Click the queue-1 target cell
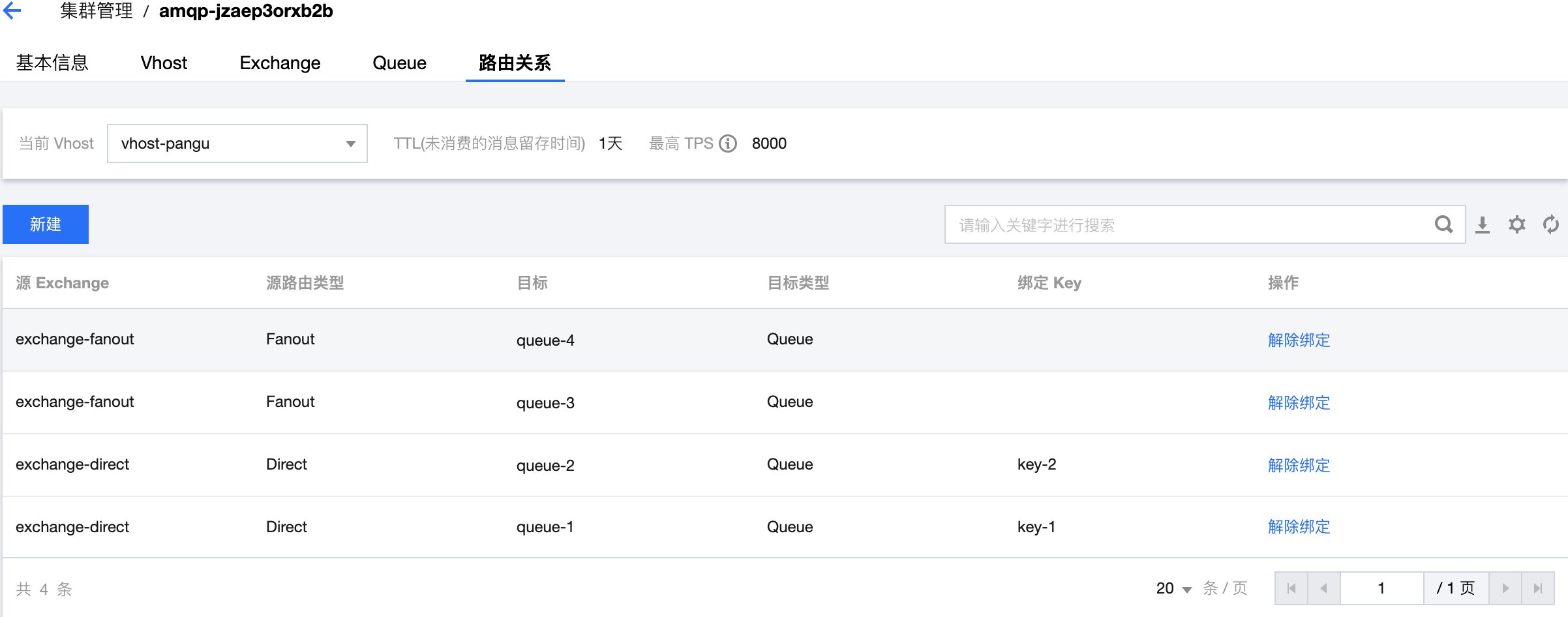The image size is (1568, 617). (545, 527)
